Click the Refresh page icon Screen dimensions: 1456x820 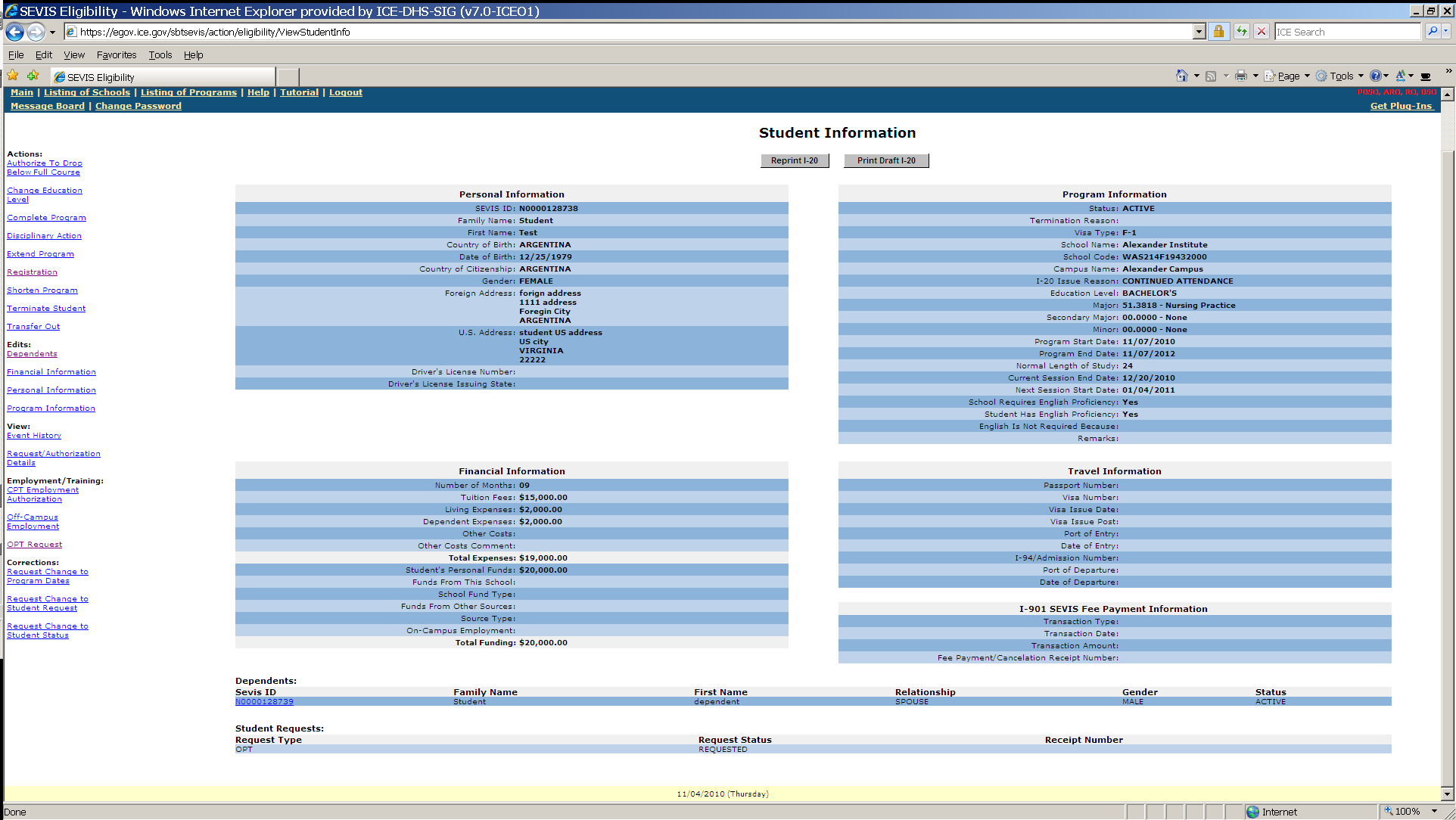click(x=1242, y=32)
